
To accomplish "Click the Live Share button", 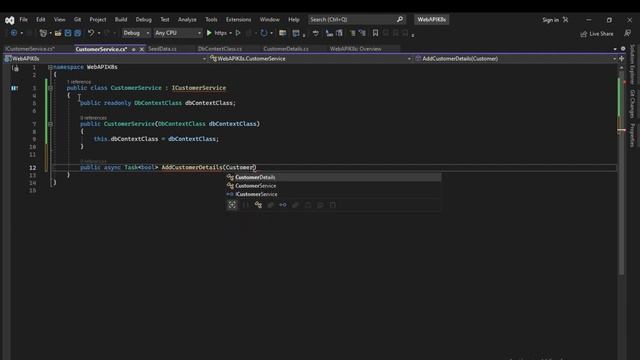I will [597, 34].
